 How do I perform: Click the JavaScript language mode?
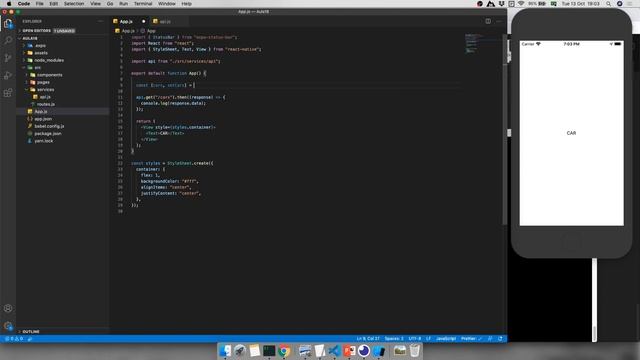coord(446,339)
